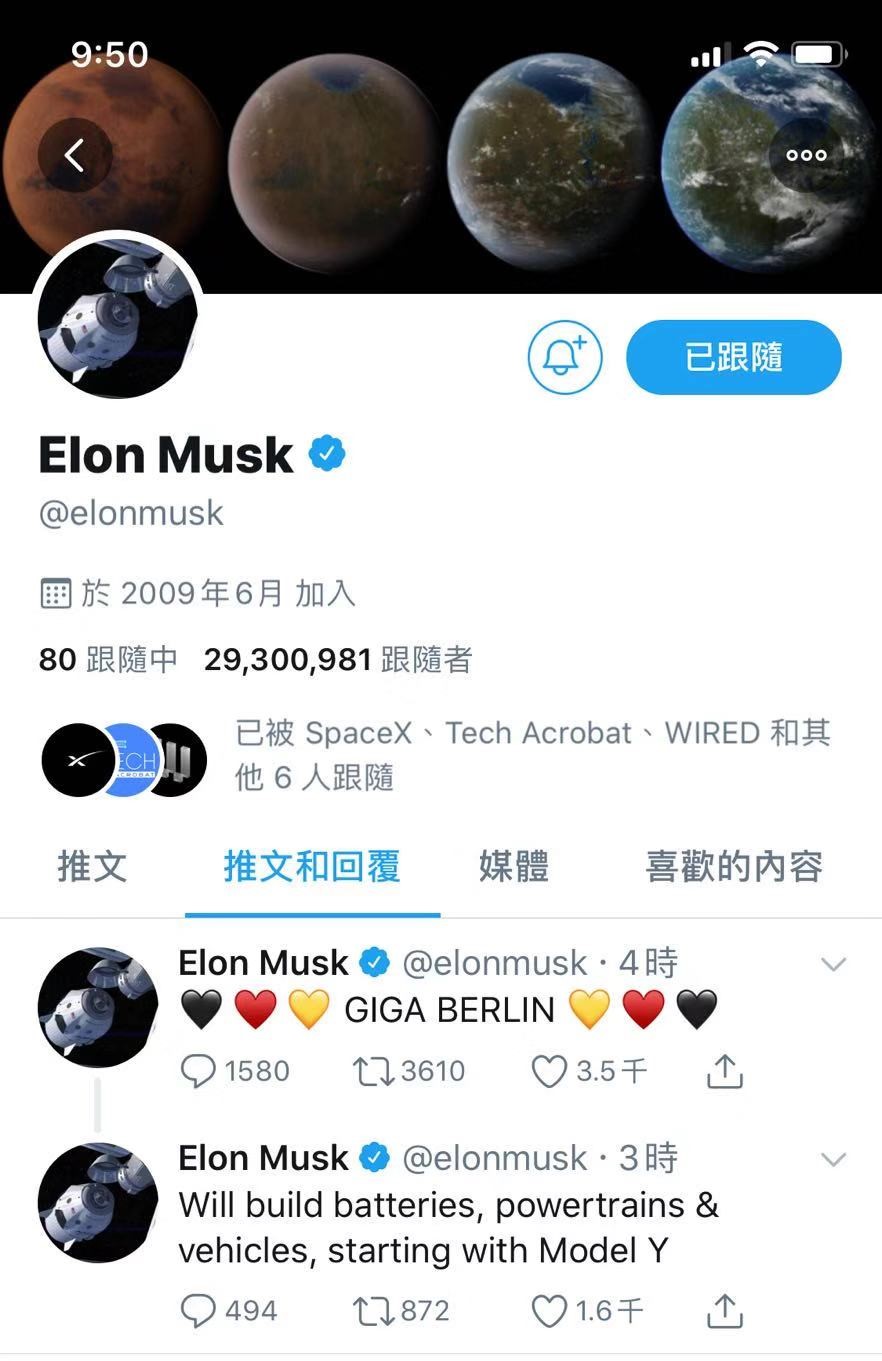Switch to the 媒體 tab
Image resolution: width=882 pixels, height=1361 pixels.
coord(513,866)
